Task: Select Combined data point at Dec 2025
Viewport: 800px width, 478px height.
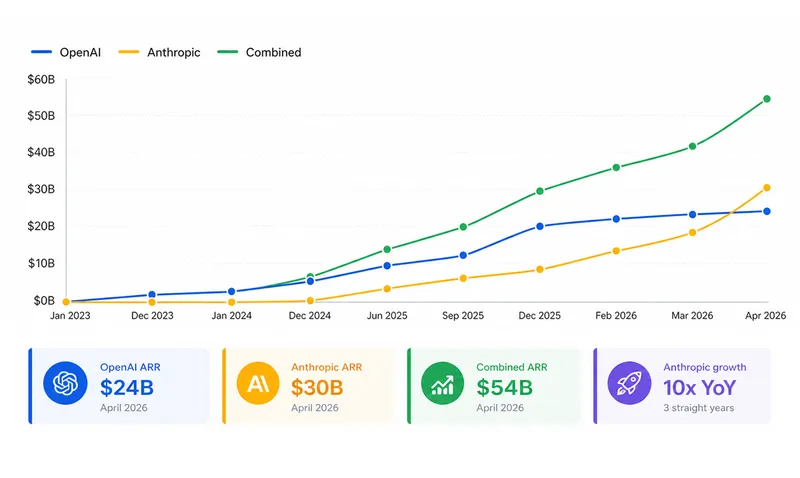Action: pyautogui.click(x=540, y=191)
